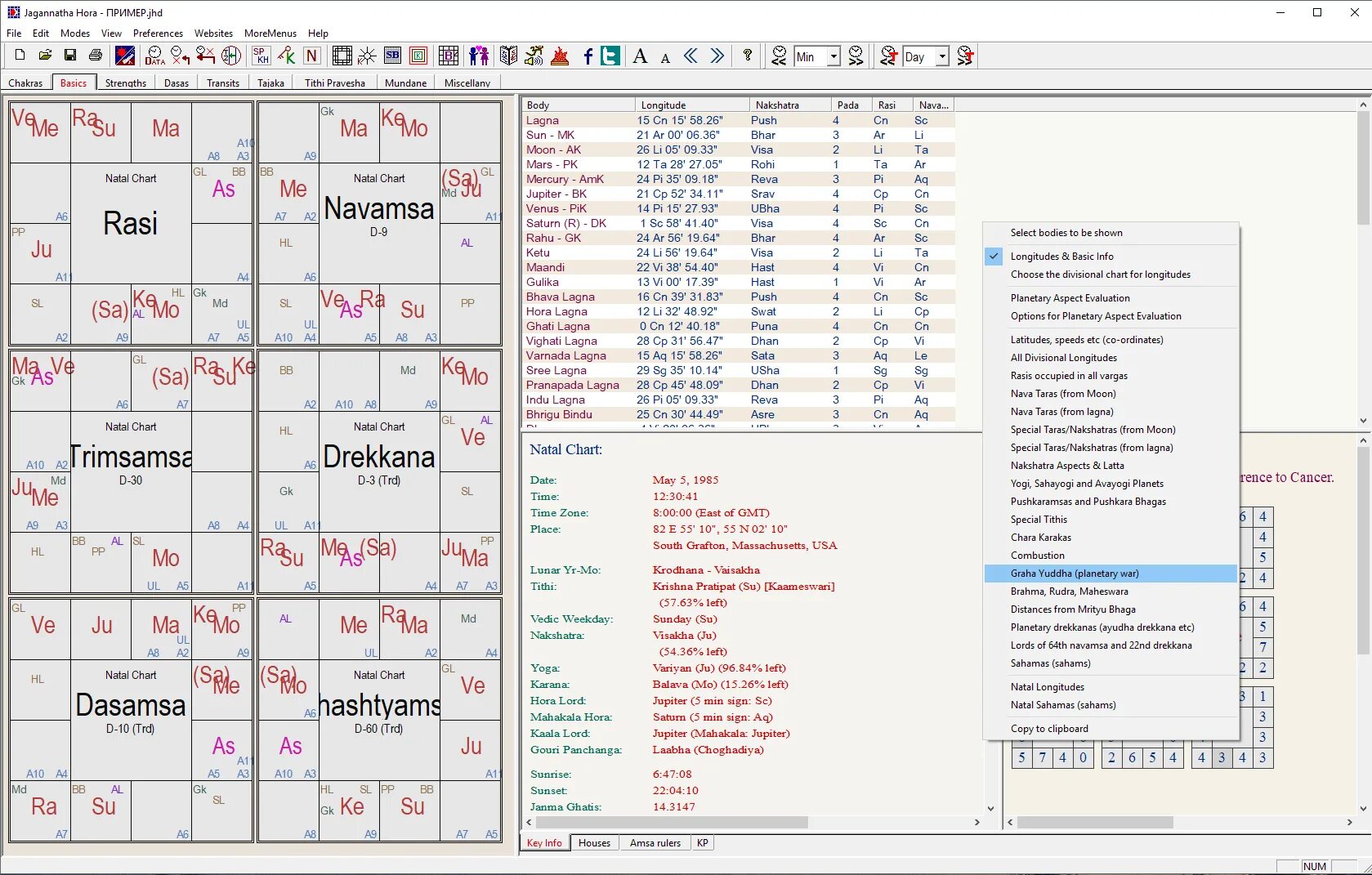Switch to the Strengths tab

click(126, 83)
